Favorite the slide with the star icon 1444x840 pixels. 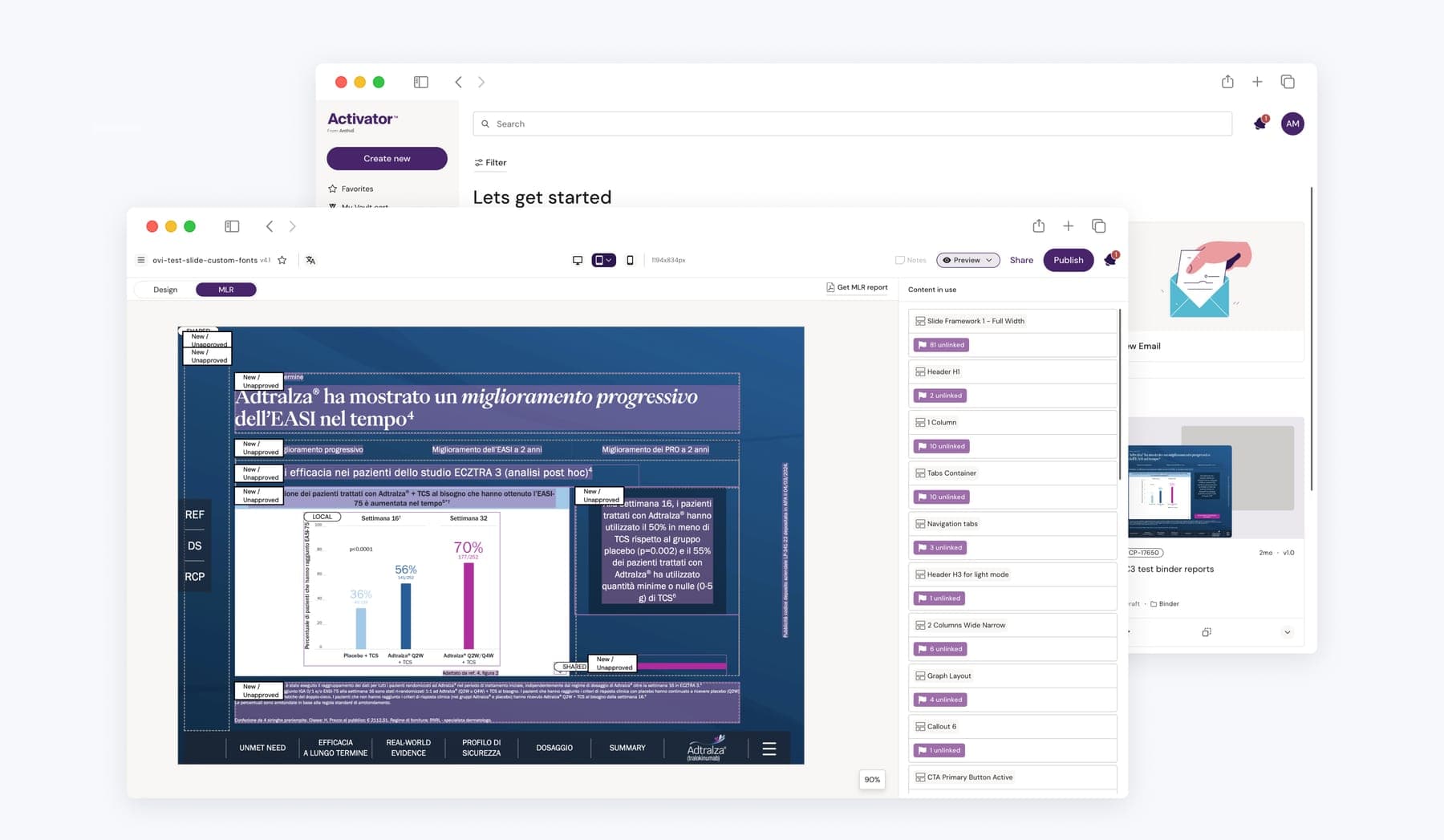(x=282, y=260)
